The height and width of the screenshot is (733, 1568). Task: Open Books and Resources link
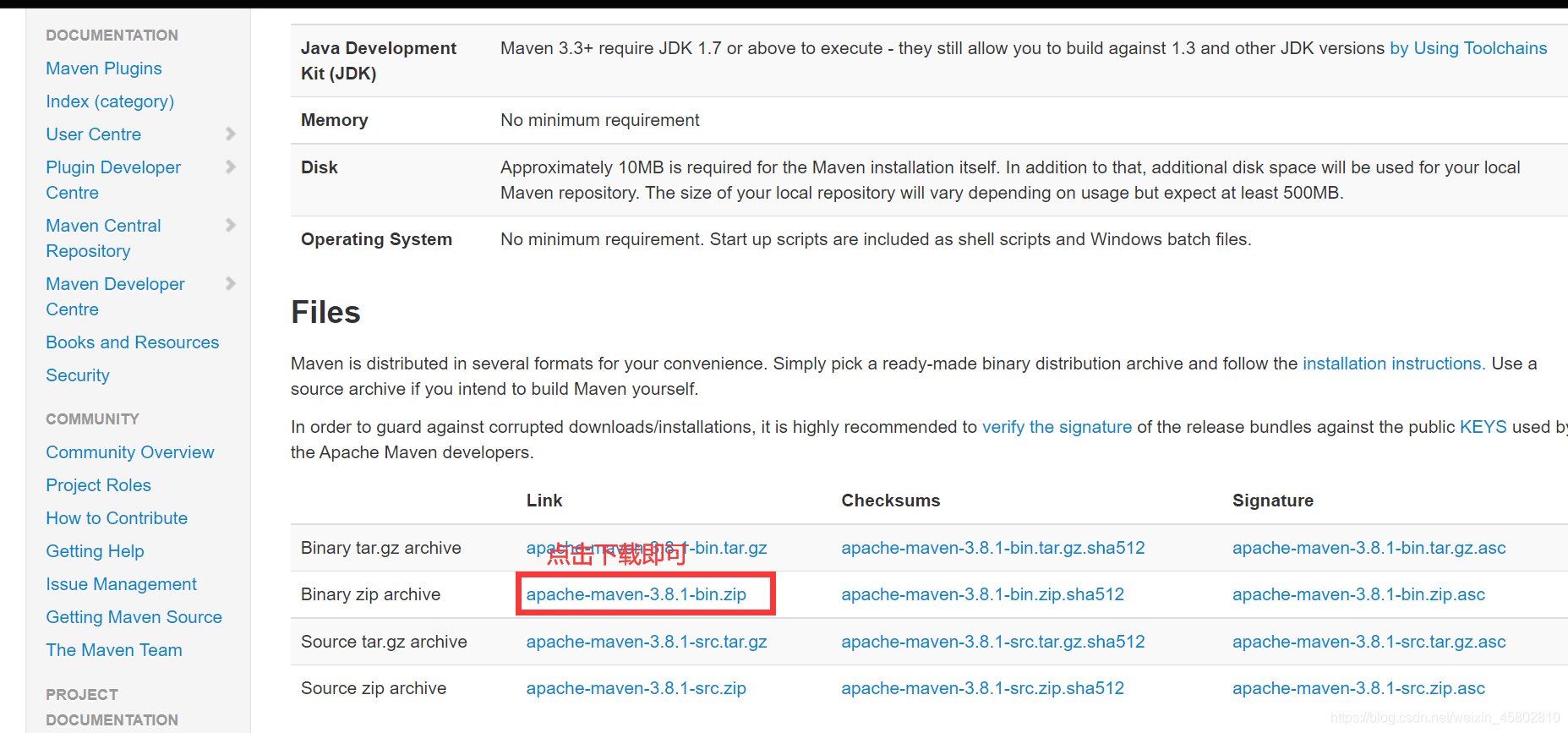click(133, 342)
